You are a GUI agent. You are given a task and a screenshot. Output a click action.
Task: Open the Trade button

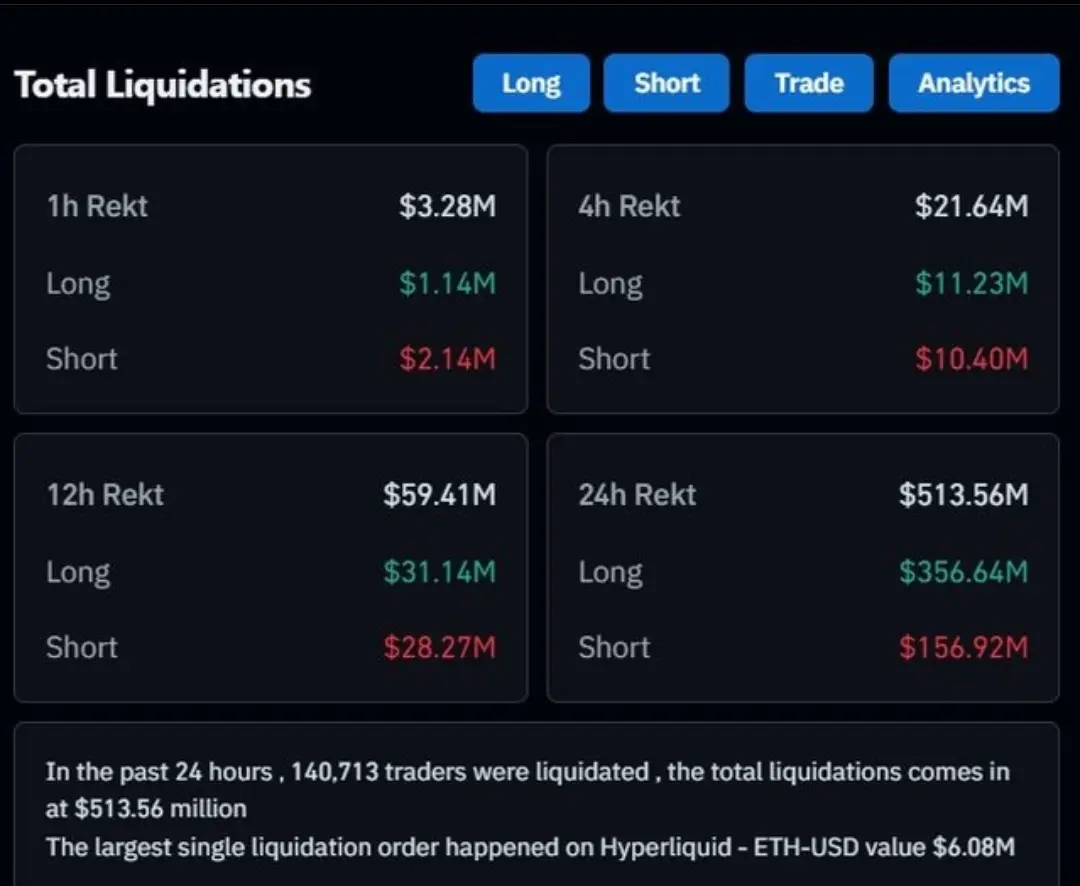[808, 83]
